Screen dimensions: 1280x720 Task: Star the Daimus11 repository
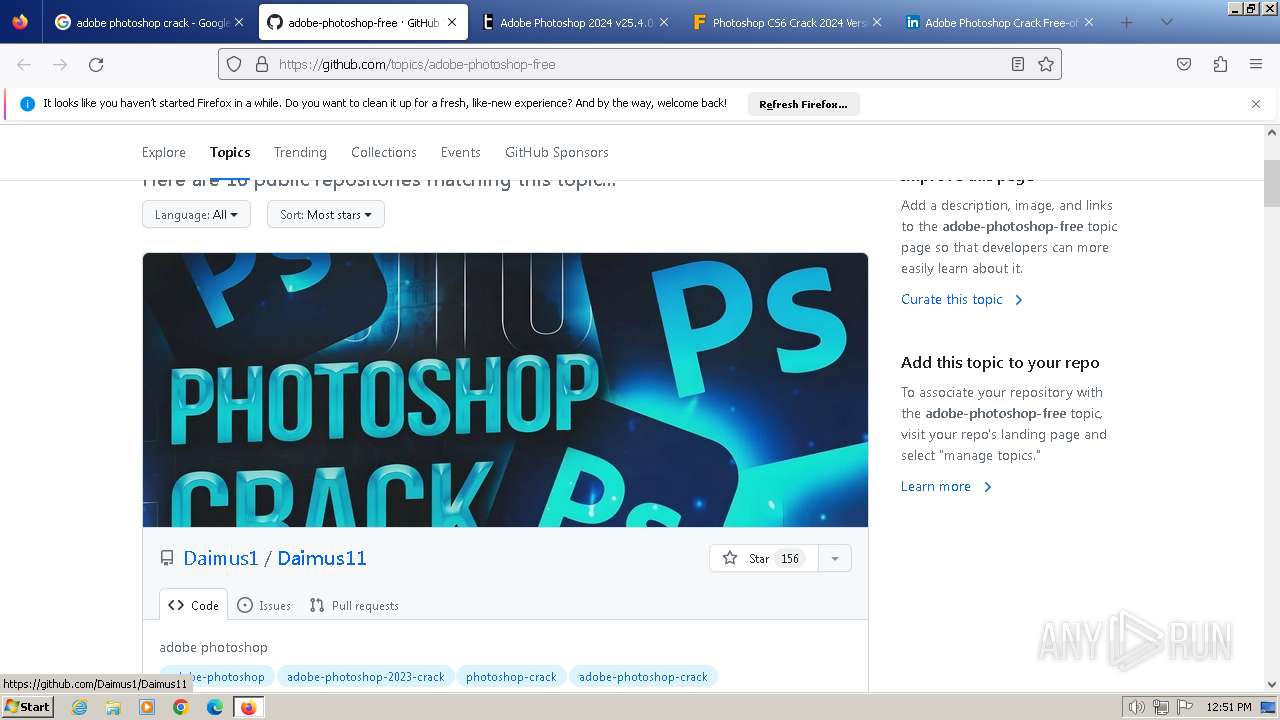click(x=764, y=558)
